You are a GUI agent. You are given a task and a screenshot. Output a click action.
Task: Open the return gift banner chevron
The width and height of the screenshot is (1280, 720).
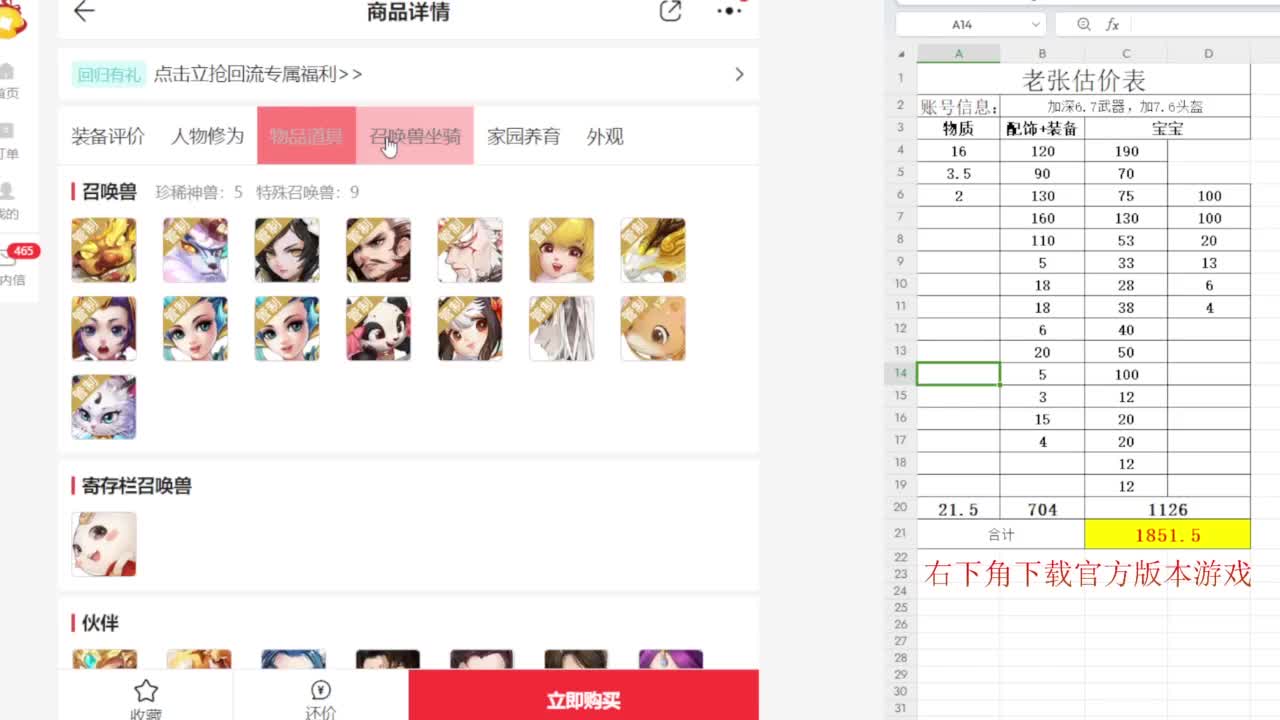[739, 74]
